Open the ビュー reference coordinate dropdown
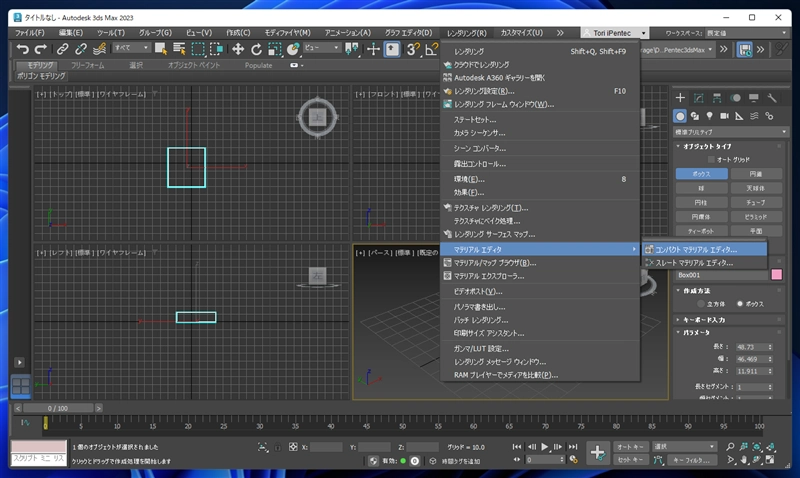This screenshot has width=800, height=478. [322, 48]
